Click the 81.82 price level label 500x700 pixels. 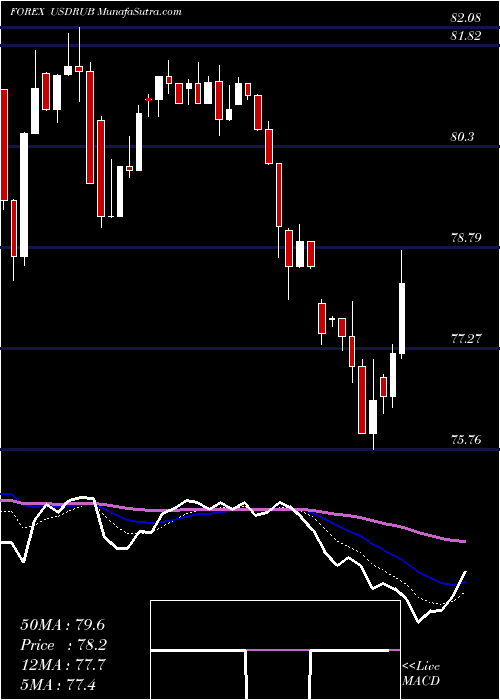[x=466, y=36]
